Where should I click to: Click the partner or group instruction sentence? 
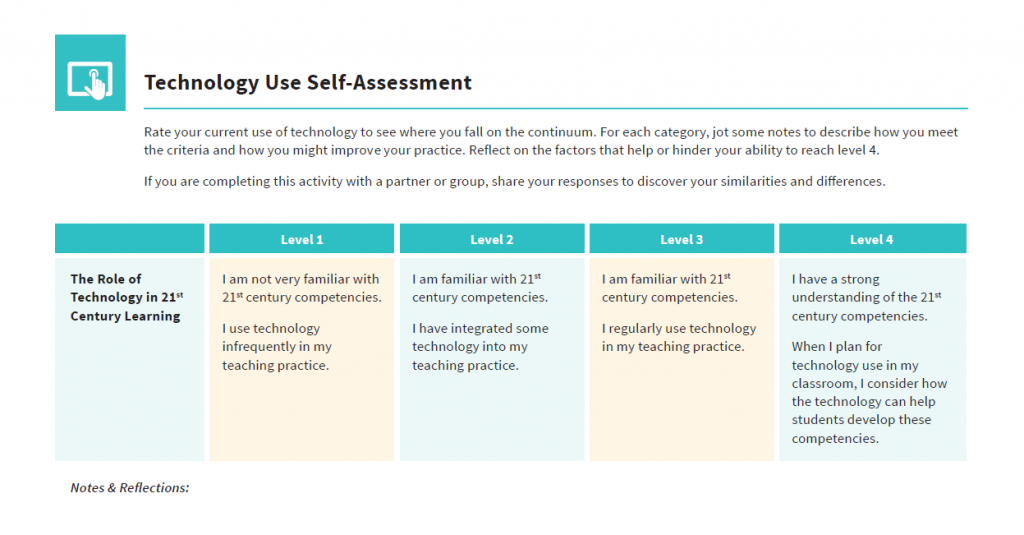[515, 182]
